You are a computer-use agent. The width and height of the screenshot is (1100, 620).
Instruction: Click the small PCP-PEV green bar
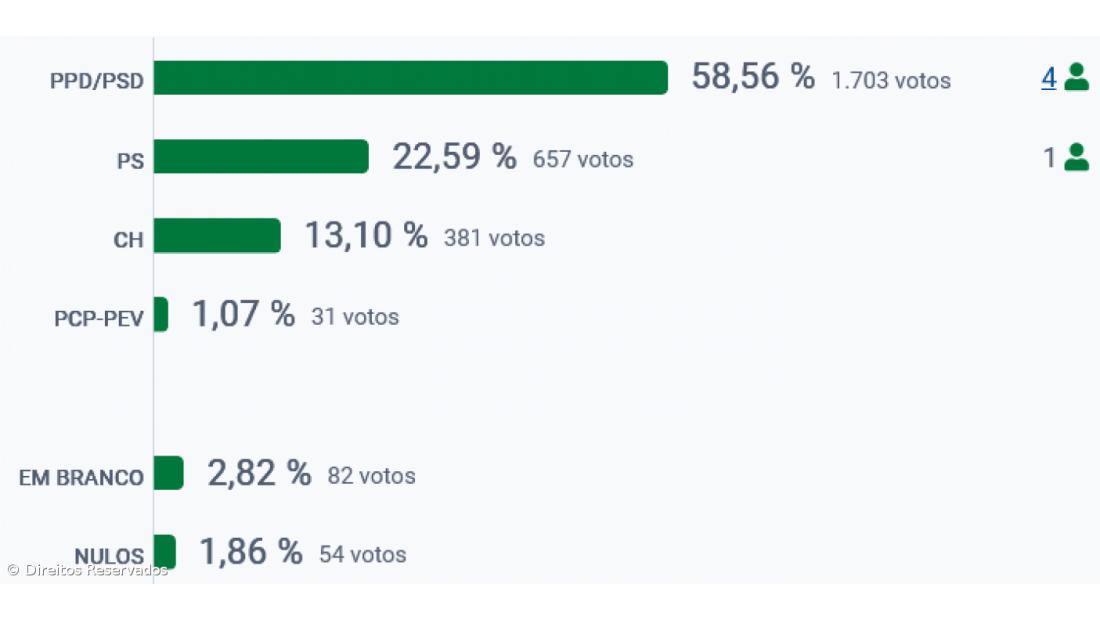coord(161,315)
